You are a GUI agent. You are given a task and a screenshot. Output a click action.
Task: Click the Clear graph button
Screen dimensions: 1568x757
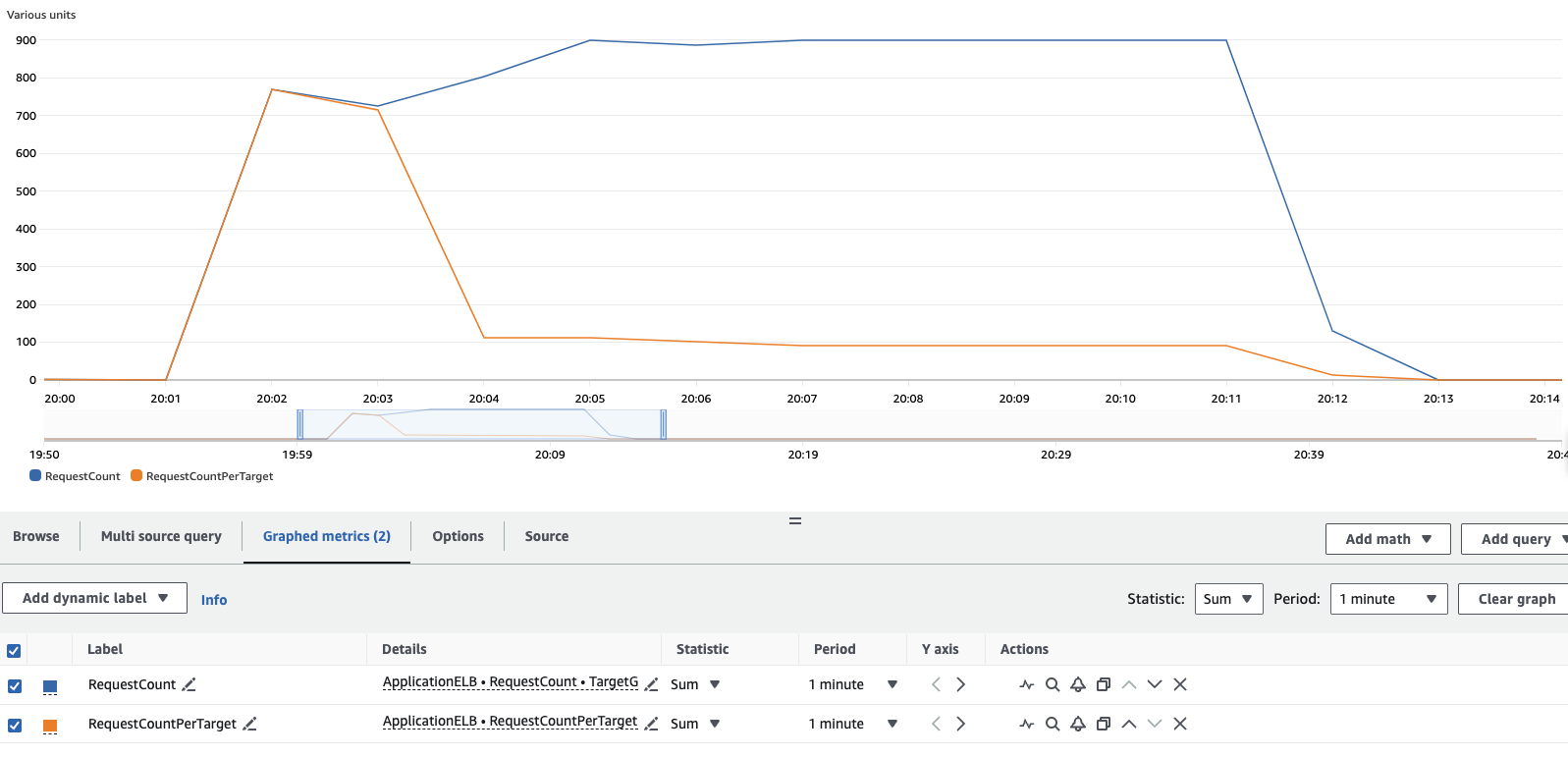(1516, 599)
